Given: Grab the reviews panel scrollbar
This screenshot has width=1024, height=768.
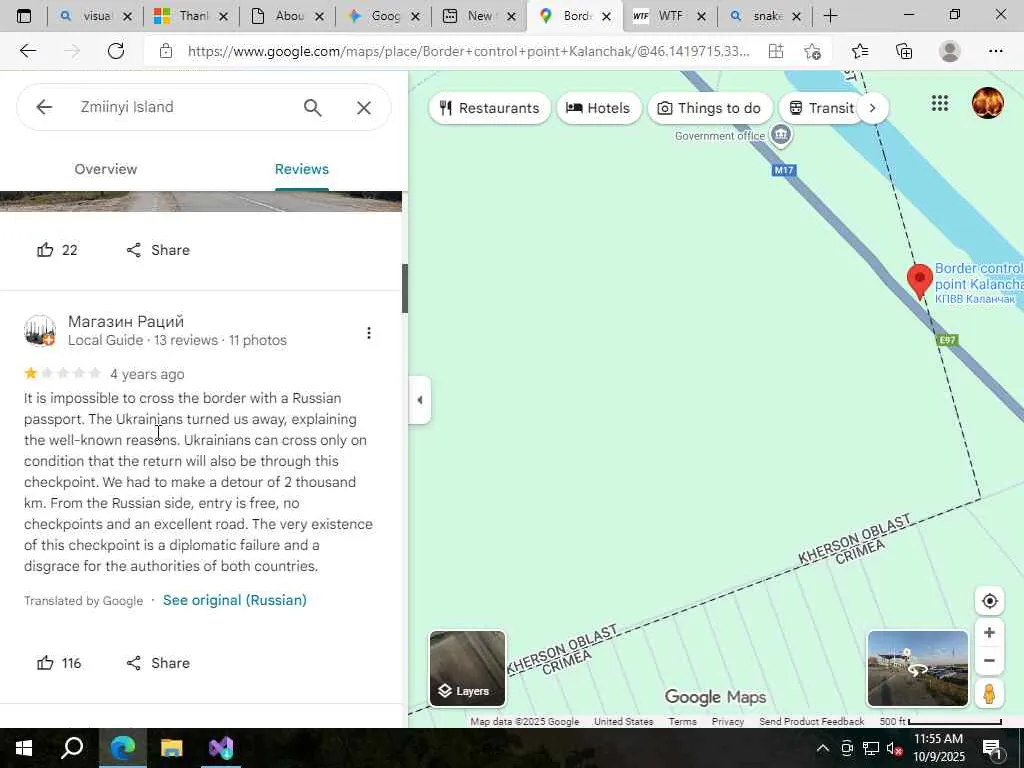Looking at the screenshot, I should (405, 289).
